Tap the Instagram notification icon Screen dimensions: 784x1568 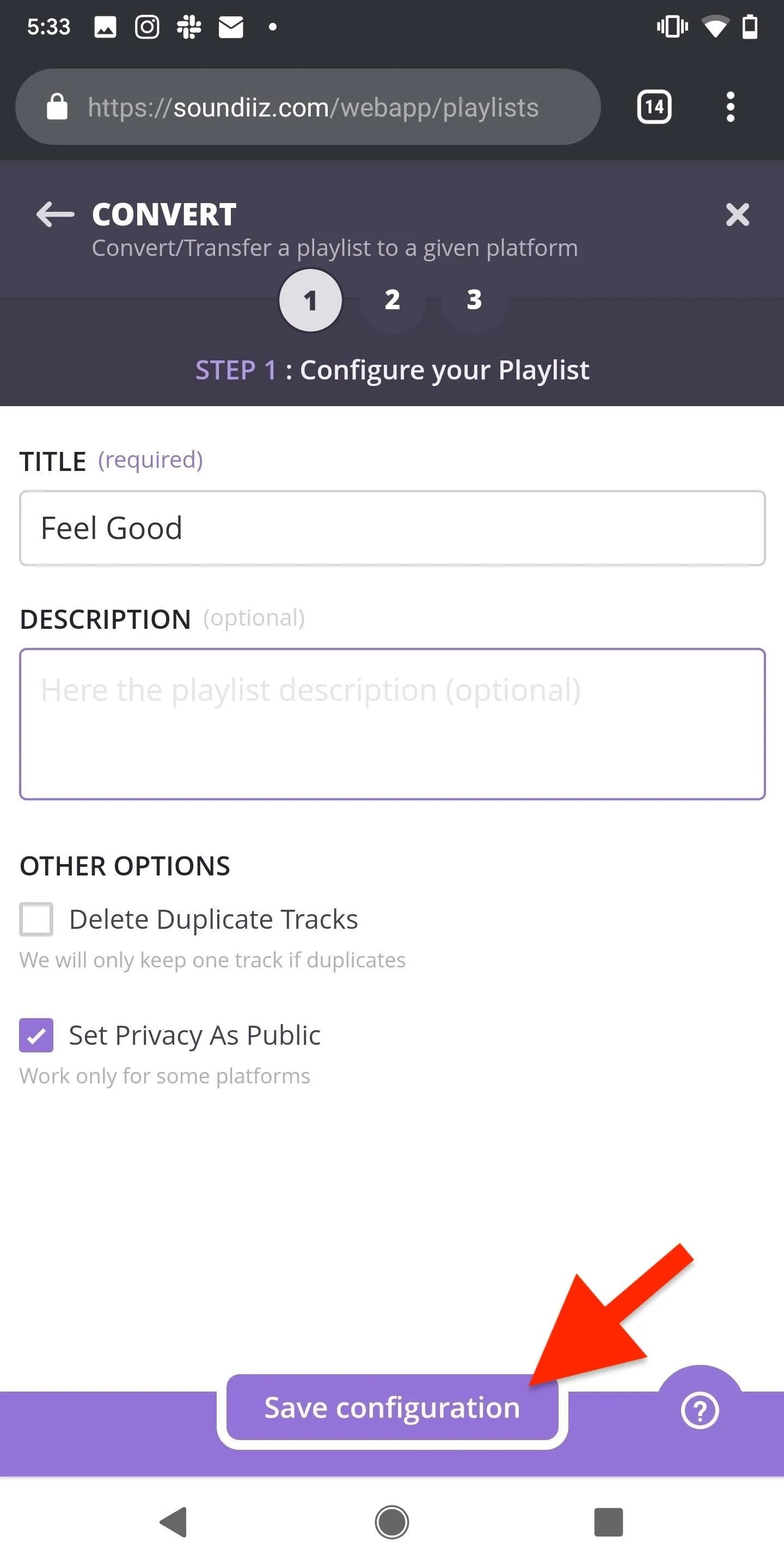[x=146, y=27]
